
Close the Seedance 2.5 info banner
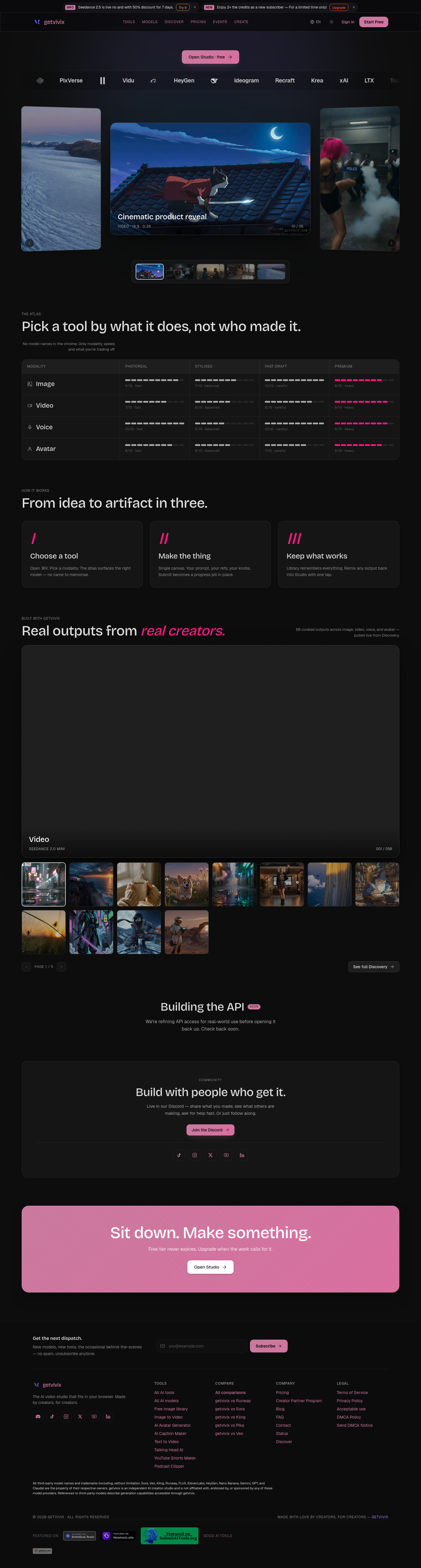[195, 7]
